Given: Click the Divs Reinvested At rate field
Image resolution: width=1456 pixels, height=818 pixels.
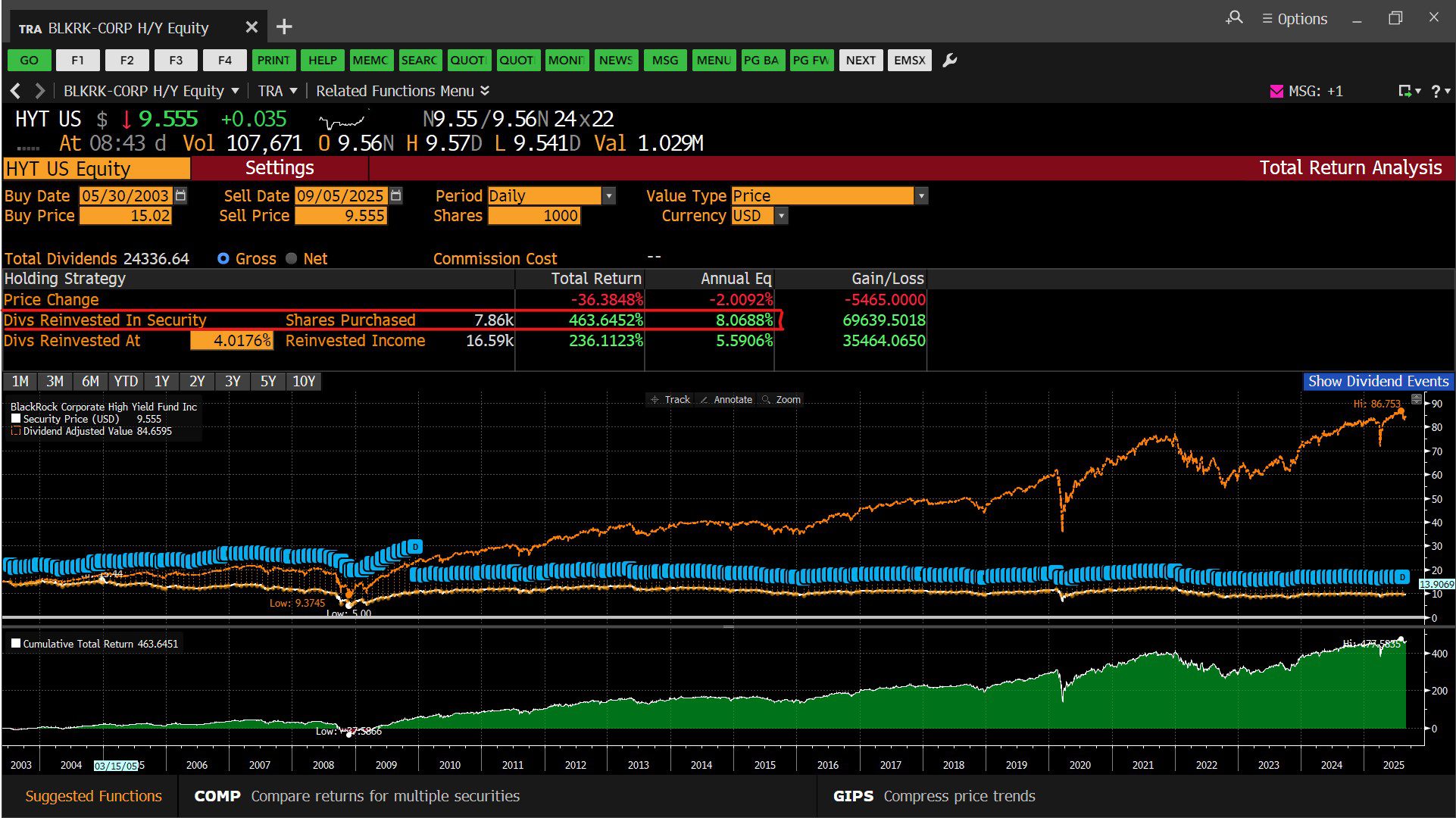Looking at the screenshot, I should [231, 341].
